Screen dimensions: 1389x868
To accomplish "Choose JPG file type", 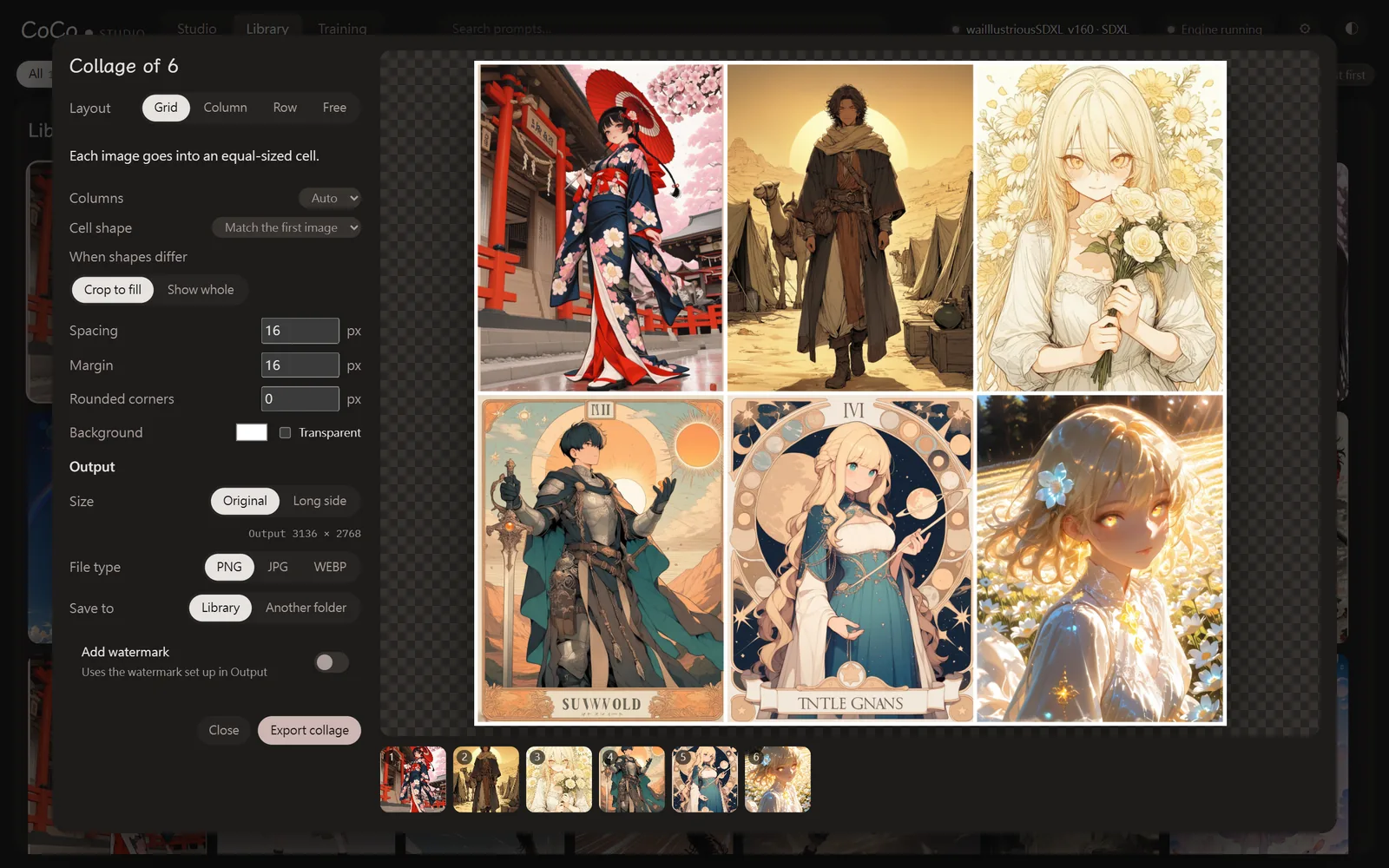I will click(x=278, y=567).
